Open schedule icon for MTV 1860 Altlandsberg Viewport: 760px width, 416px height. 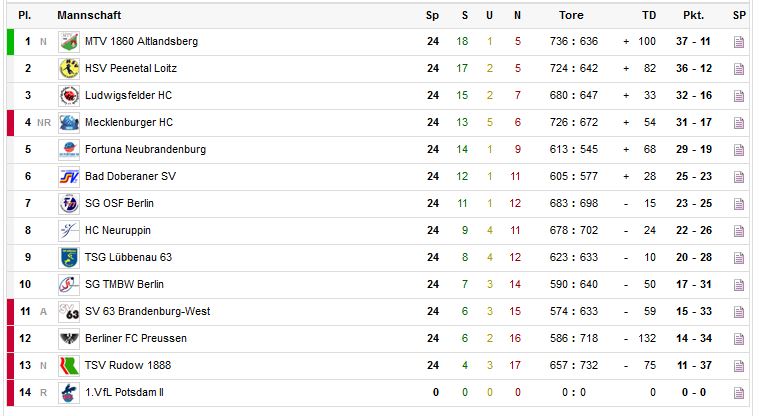pos(739,42)
